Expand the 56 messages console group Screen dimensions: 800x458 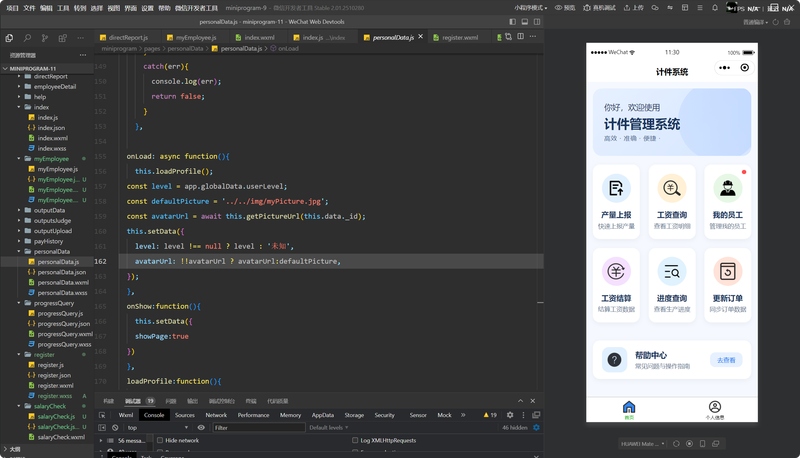(101, 441)
